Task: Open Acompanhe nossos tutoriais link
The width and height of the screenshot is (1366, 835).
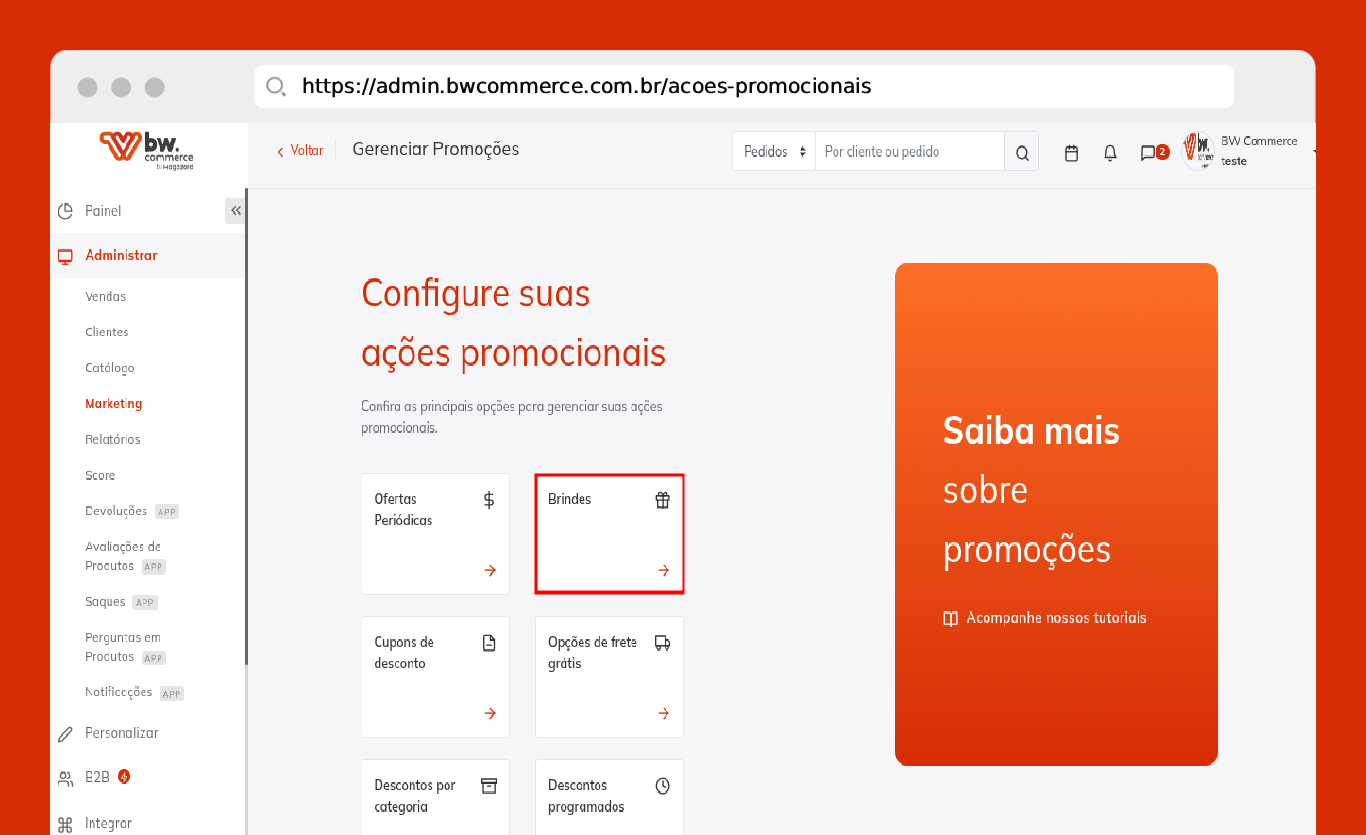Action: tap(1055, 618)
